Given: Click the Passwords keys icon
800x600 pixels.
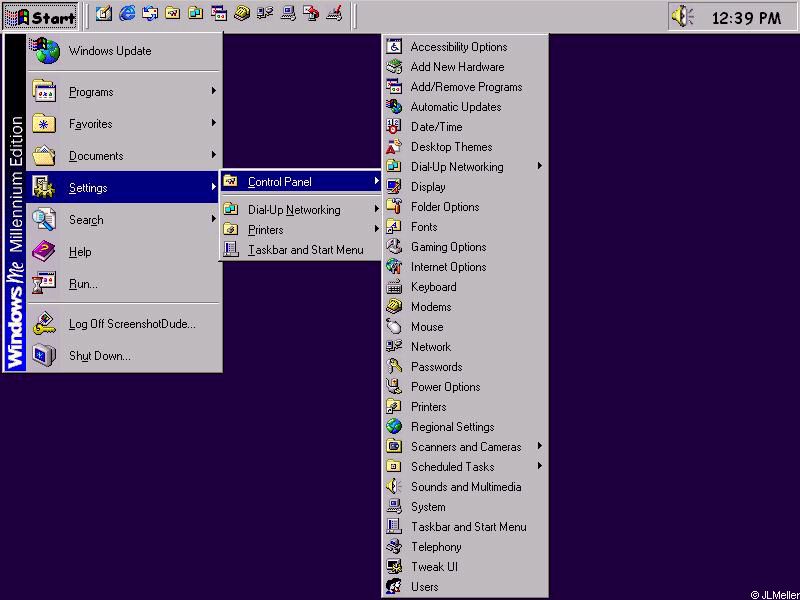Looking at the screenshot, I should pos(394,366).
